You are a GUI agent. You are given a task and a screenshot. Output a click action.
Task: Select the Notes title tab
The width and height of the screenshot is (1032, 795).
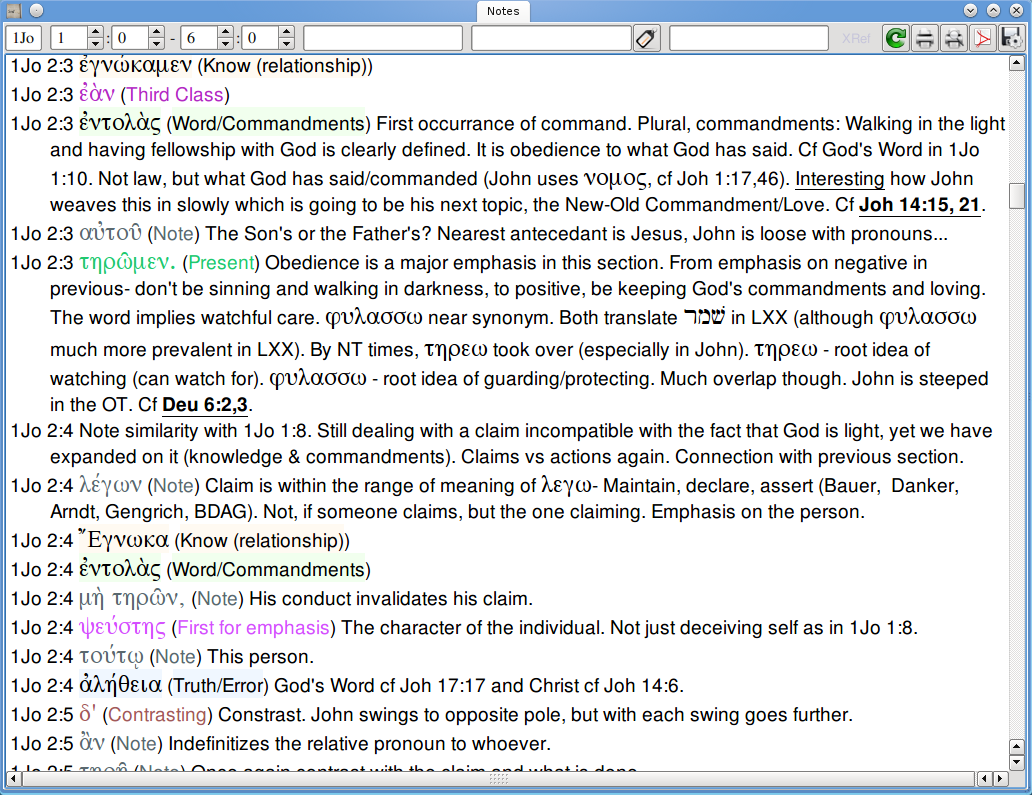pyautogui.click(x=503, y=11)
